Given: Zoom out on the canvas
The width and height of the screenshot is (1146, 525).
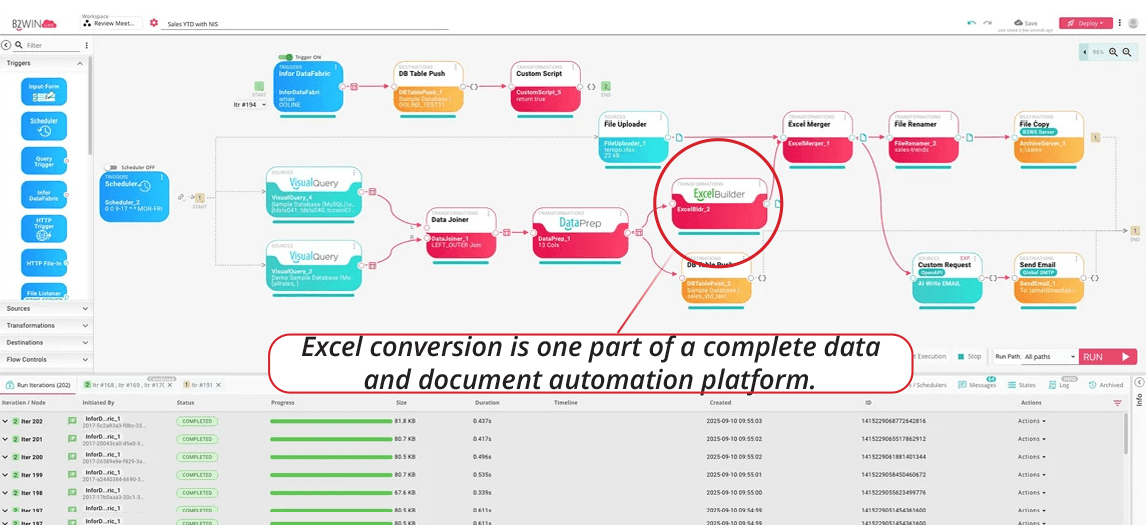Looking at the screenshot, I should tap(1126, 52).
